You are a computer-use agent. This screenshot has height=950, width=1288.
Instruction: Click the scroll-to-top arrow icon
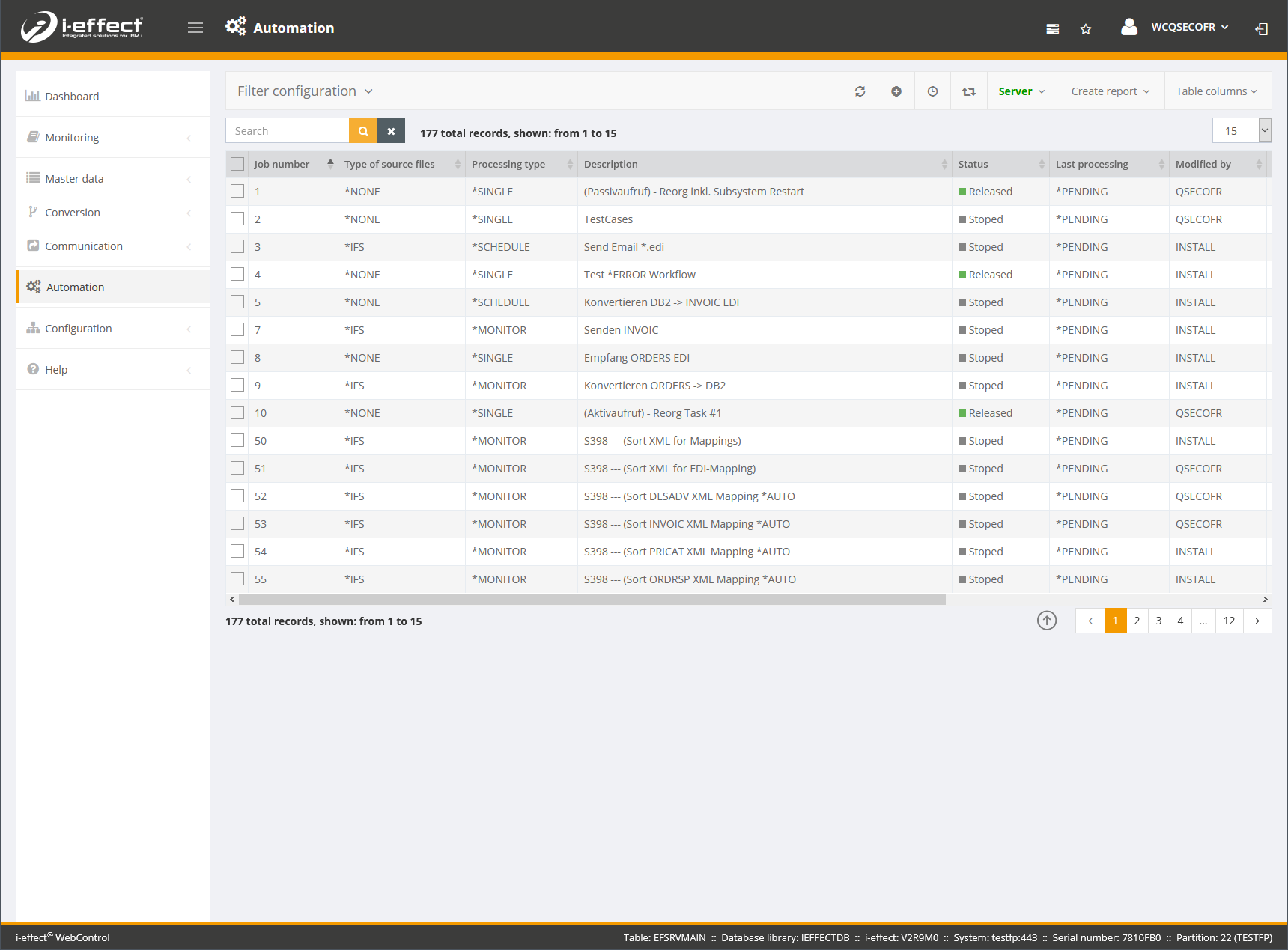click(1046, 621)
